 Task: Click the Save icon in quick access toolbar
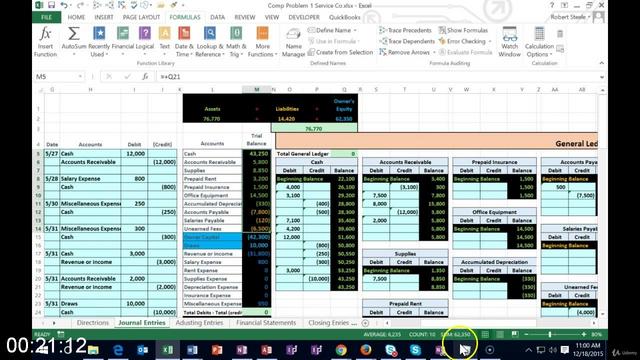51,5
